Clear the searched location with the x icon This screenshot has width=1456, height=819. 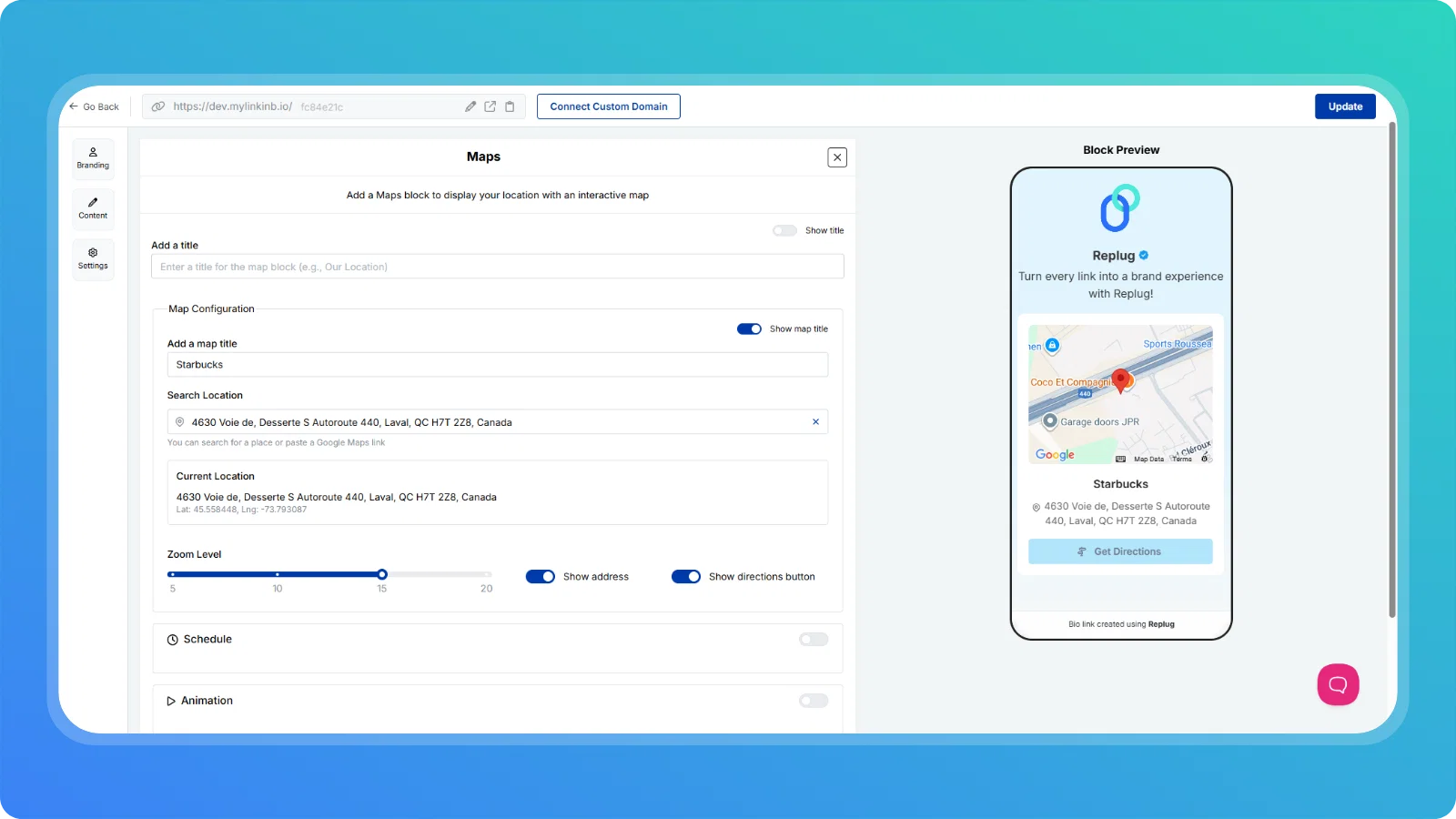coord(815,422)
